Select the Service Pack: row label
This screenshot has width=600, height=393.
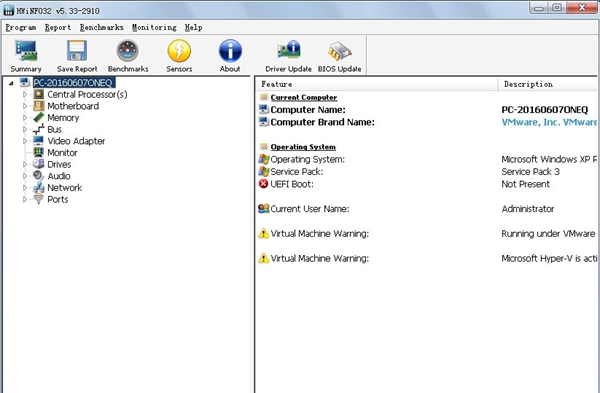pos(297,171)
